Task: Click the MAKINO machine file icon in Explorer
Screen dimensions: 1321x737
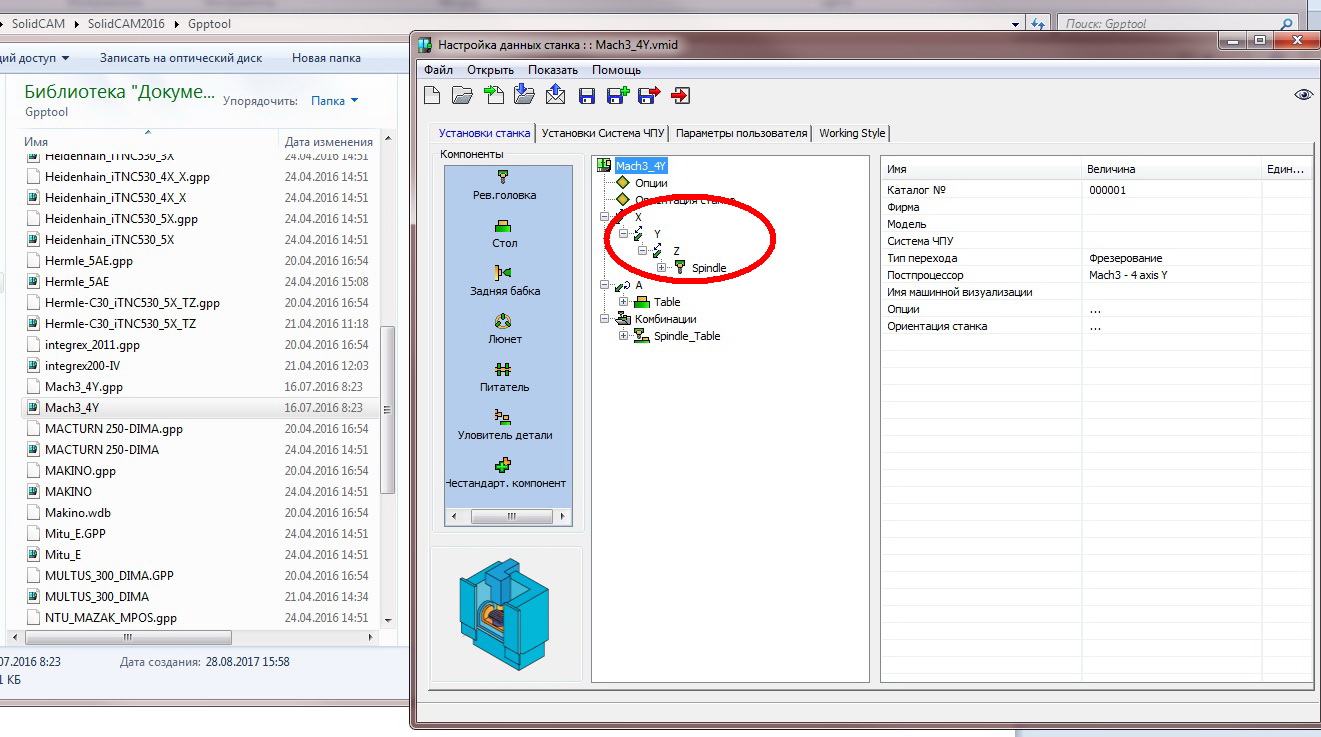Action: pos(33,492)
